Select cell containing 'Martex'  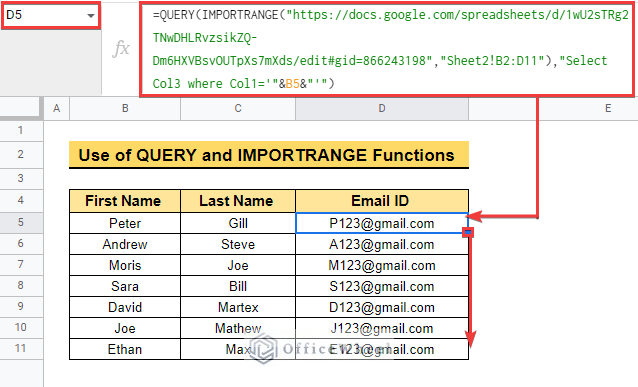[x=238, y=307]
